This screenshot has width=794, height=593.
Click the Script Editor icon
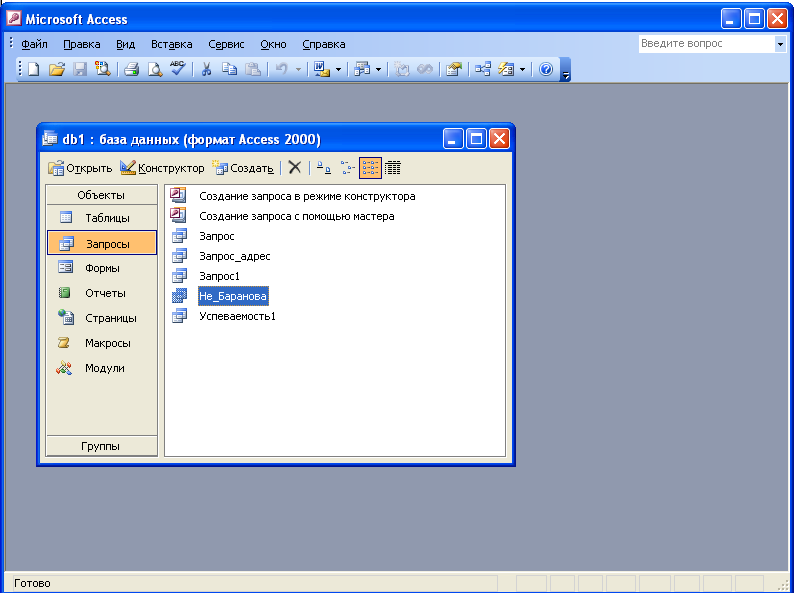tap(425, 69)
